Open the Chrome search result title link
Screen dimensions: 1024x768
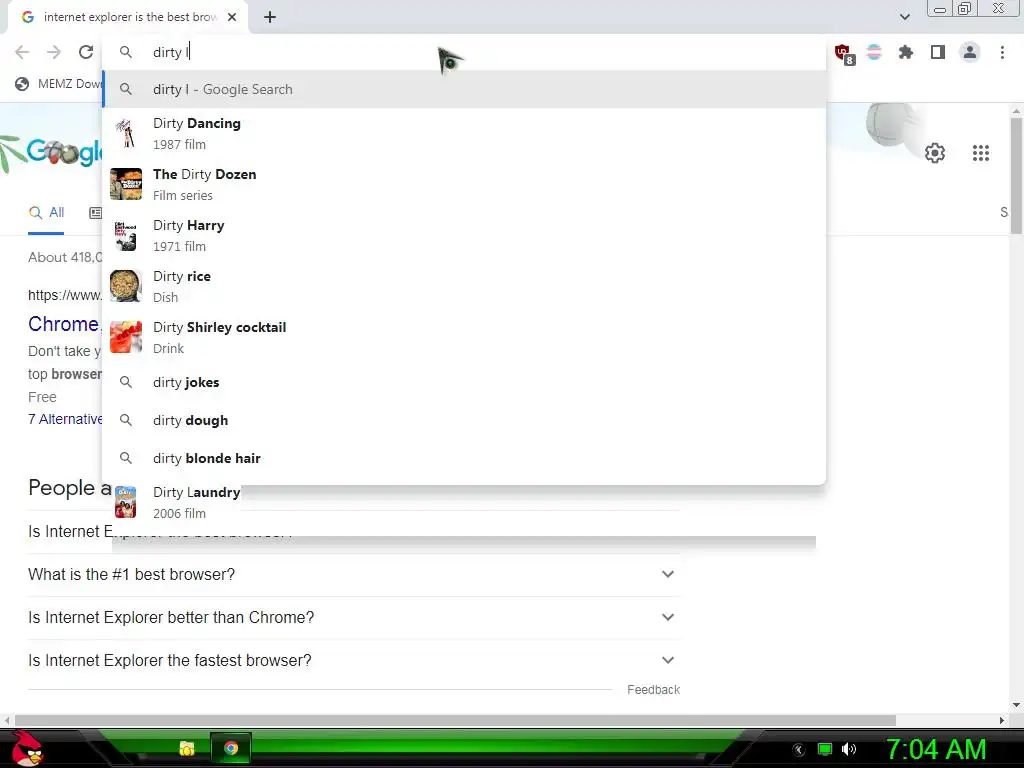point(64,324)
